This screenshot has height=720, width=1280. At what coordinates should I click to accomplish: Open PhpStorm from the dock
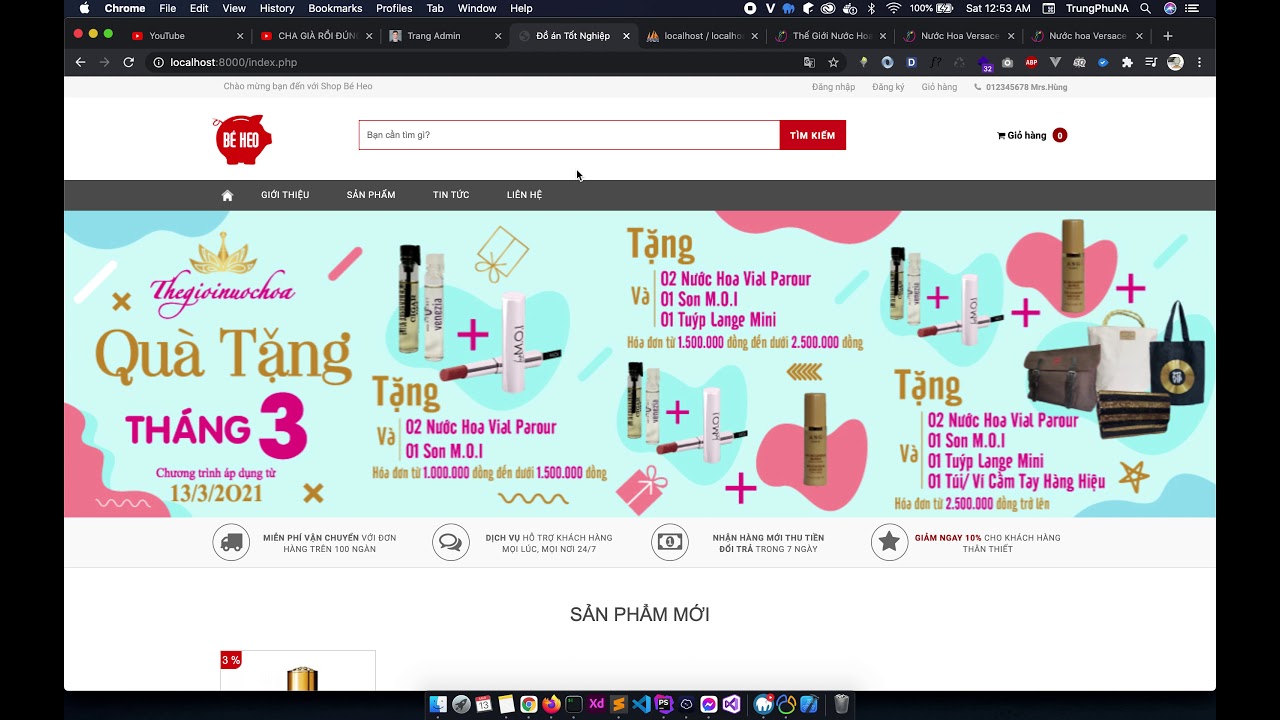[664, 704]
